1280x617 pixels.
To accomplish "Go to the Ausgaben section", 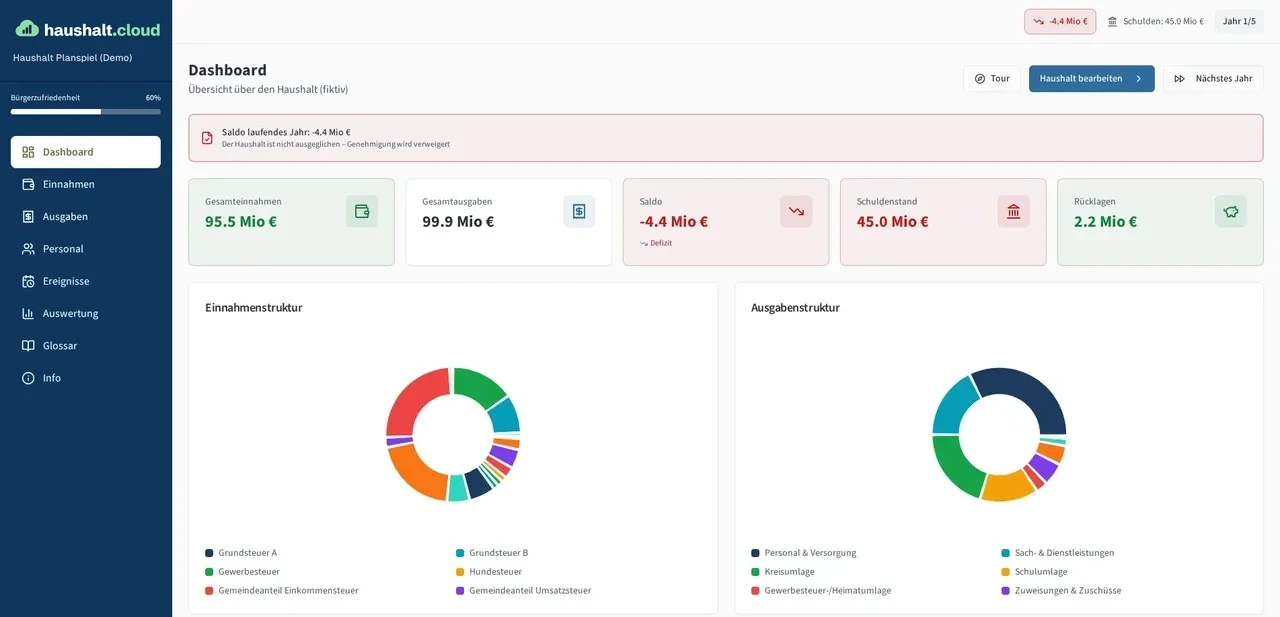I will tap(86, 216).
